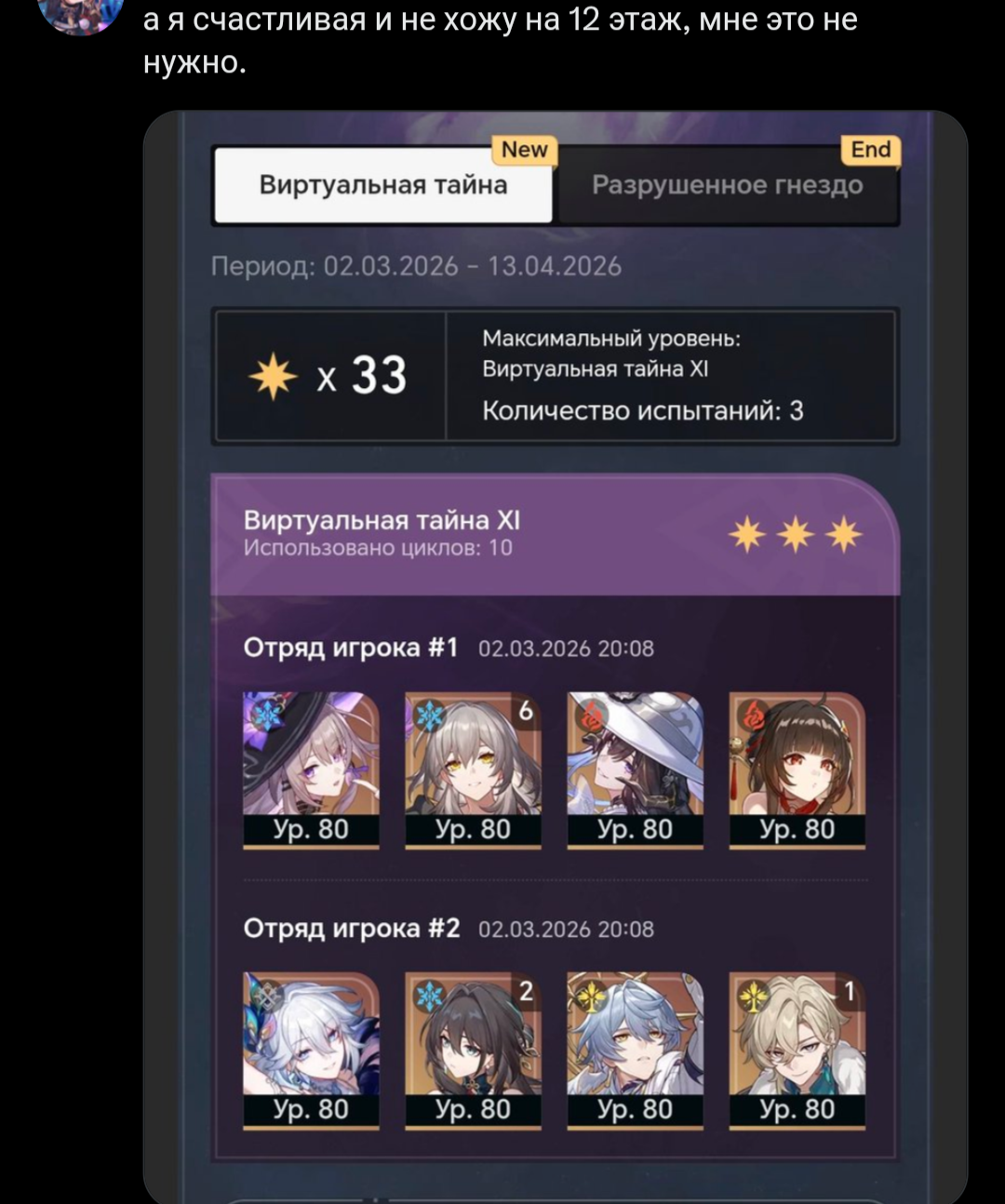Tap the three-star rating on Виртуальная тайна XI
Viewport: 1005px width, 1204px height.
[x=796, y=534]
